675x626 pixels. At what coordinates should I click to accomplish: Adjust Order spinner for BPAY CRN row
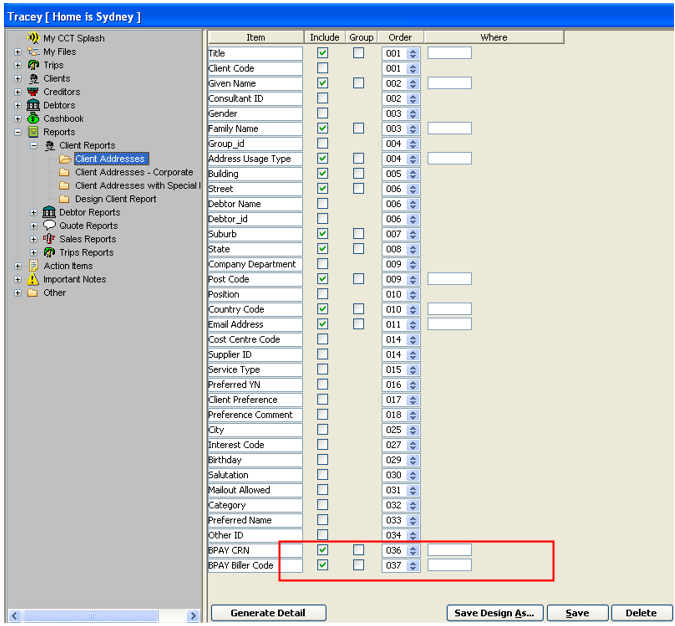pos(413,550)
